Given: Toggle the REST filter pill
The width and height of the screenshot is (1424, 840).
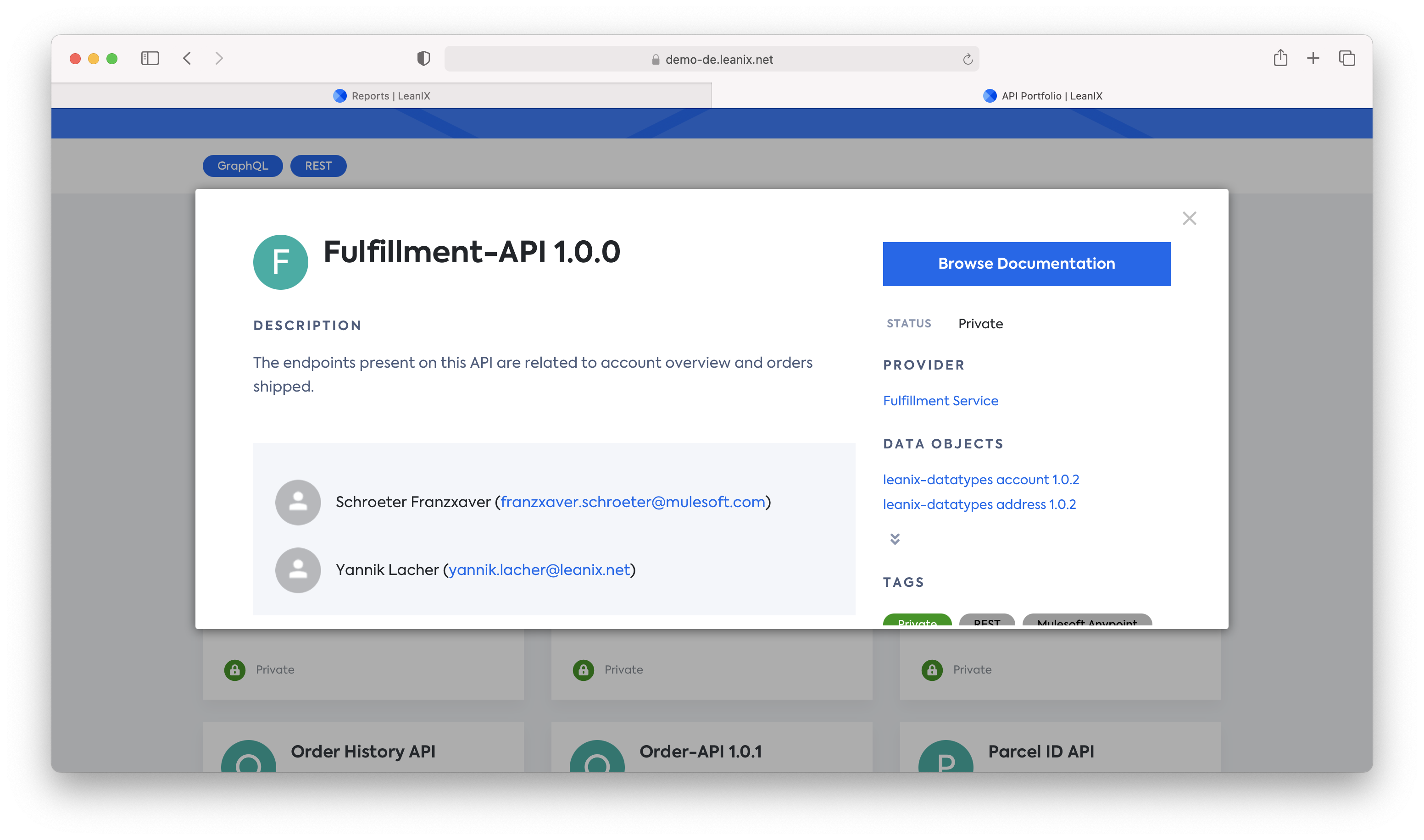Looking at the screenshot, I should (x=318, y=166).
